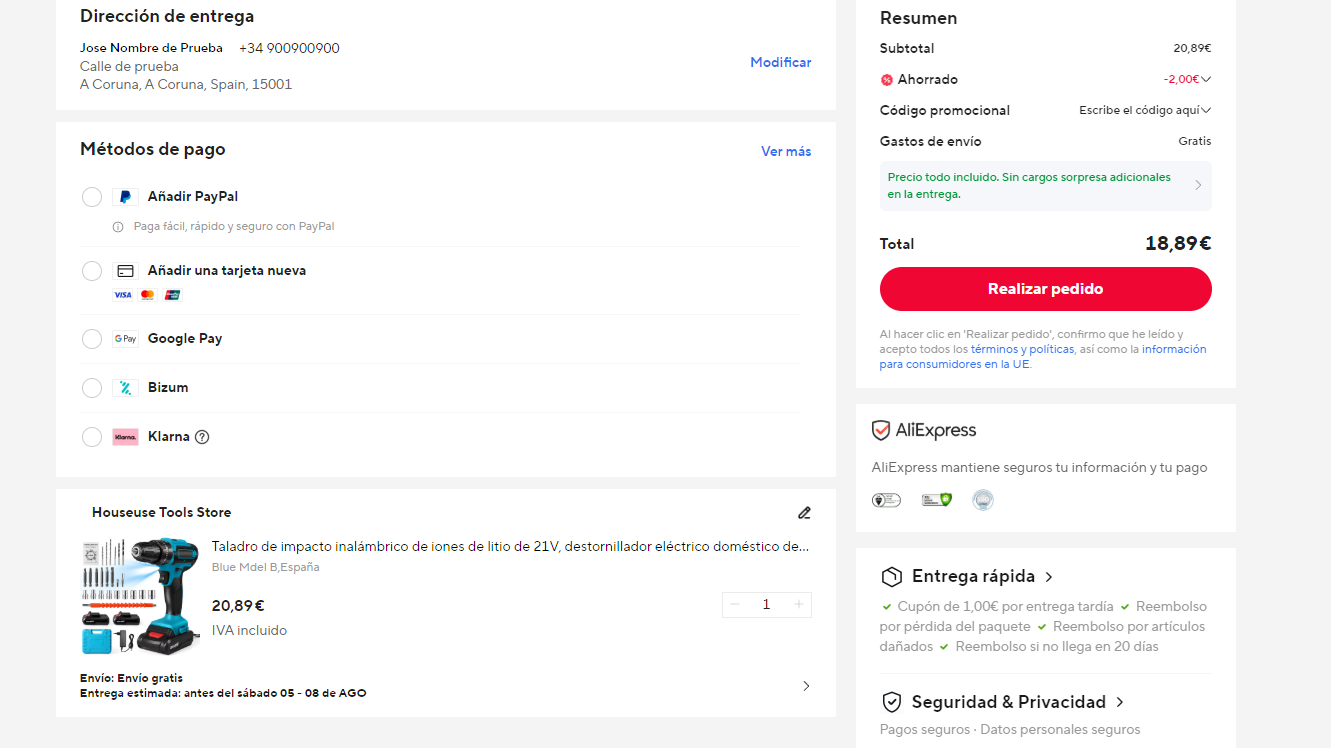Click the UnionPay card logo
This screenshot has height=748, width=1331.
172,295
